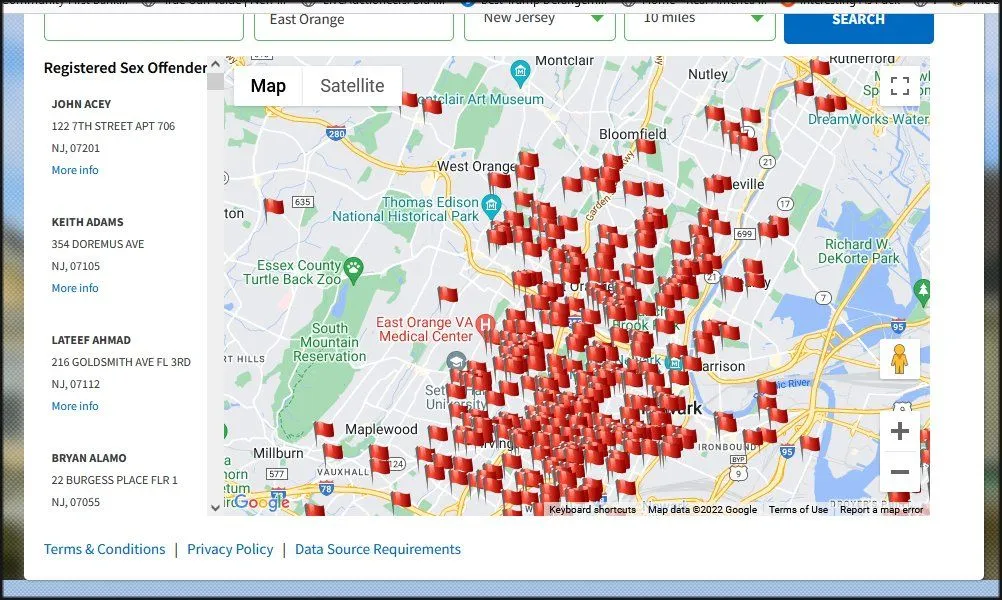
Task: Select Essex County Turtle Back Zoo paw icon
Action: pyautogui.click(x=354, y=267)
